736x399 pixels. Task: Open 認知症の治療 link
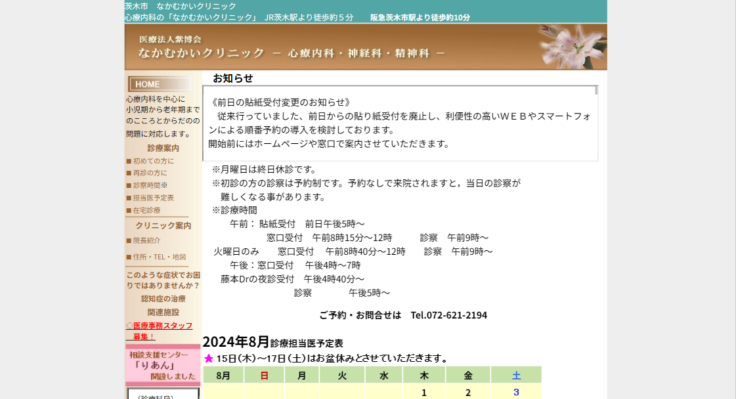click(x=163, y=299)
